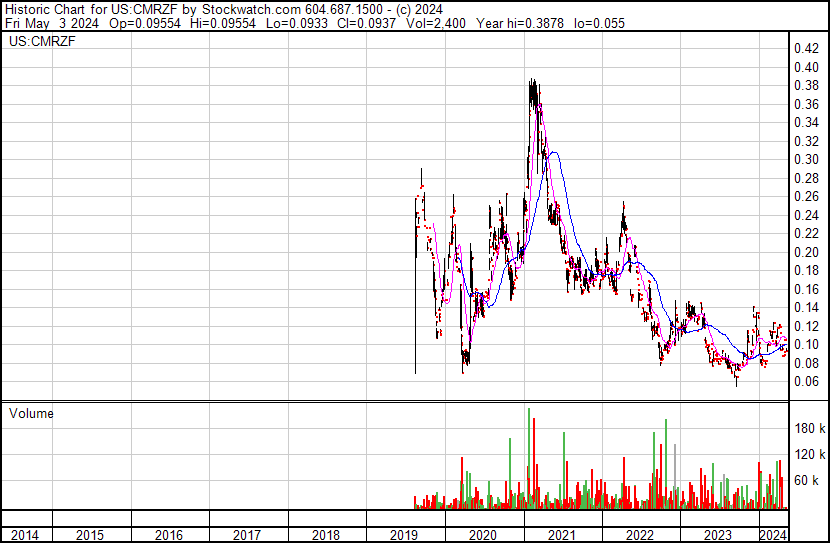Click the 0.06 price axis label
The image size is (830, 543).
pyautogui.click(x=806, y=382)
